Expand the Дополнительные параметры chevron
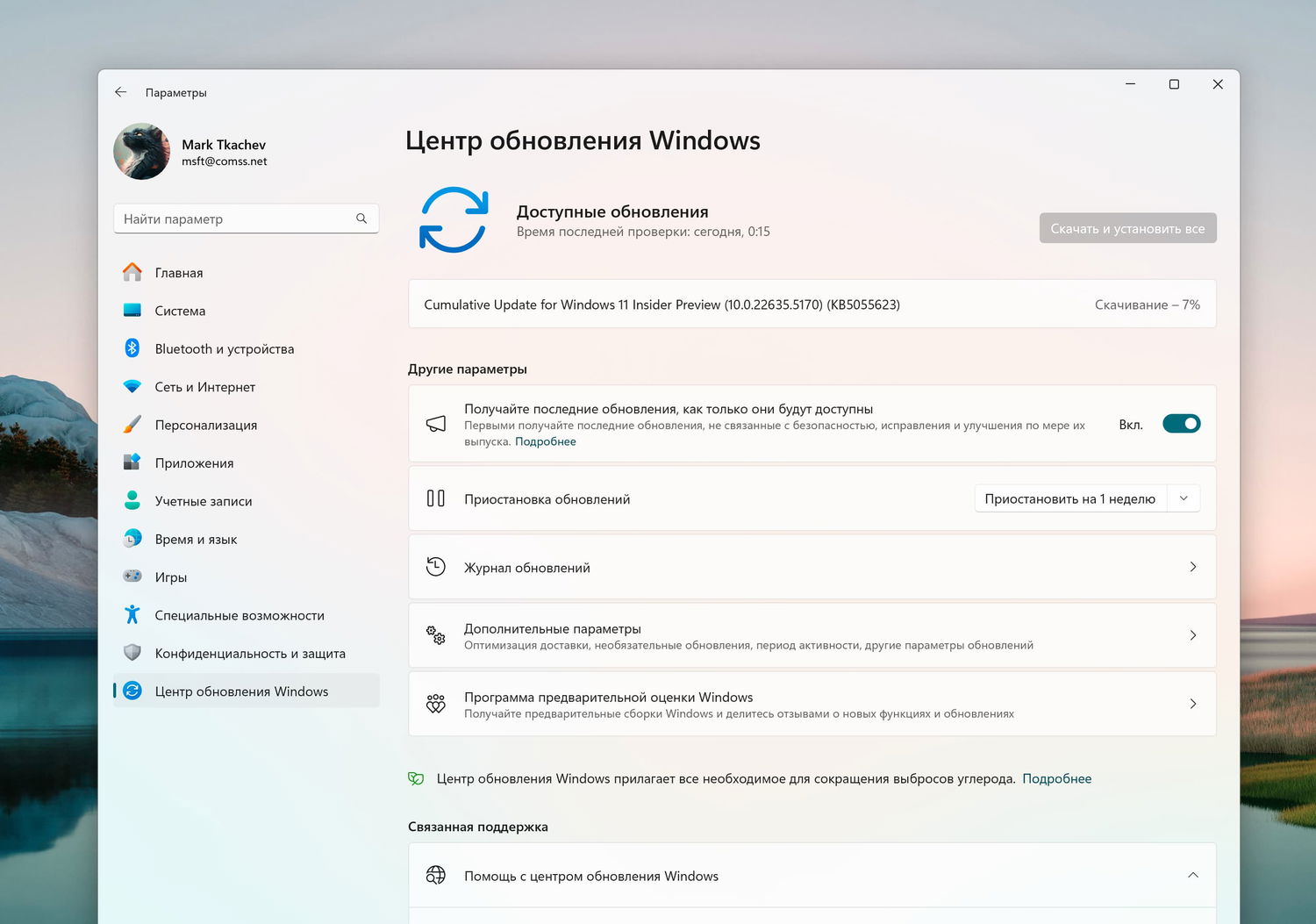The image size is (1316, 924). 1192,635
